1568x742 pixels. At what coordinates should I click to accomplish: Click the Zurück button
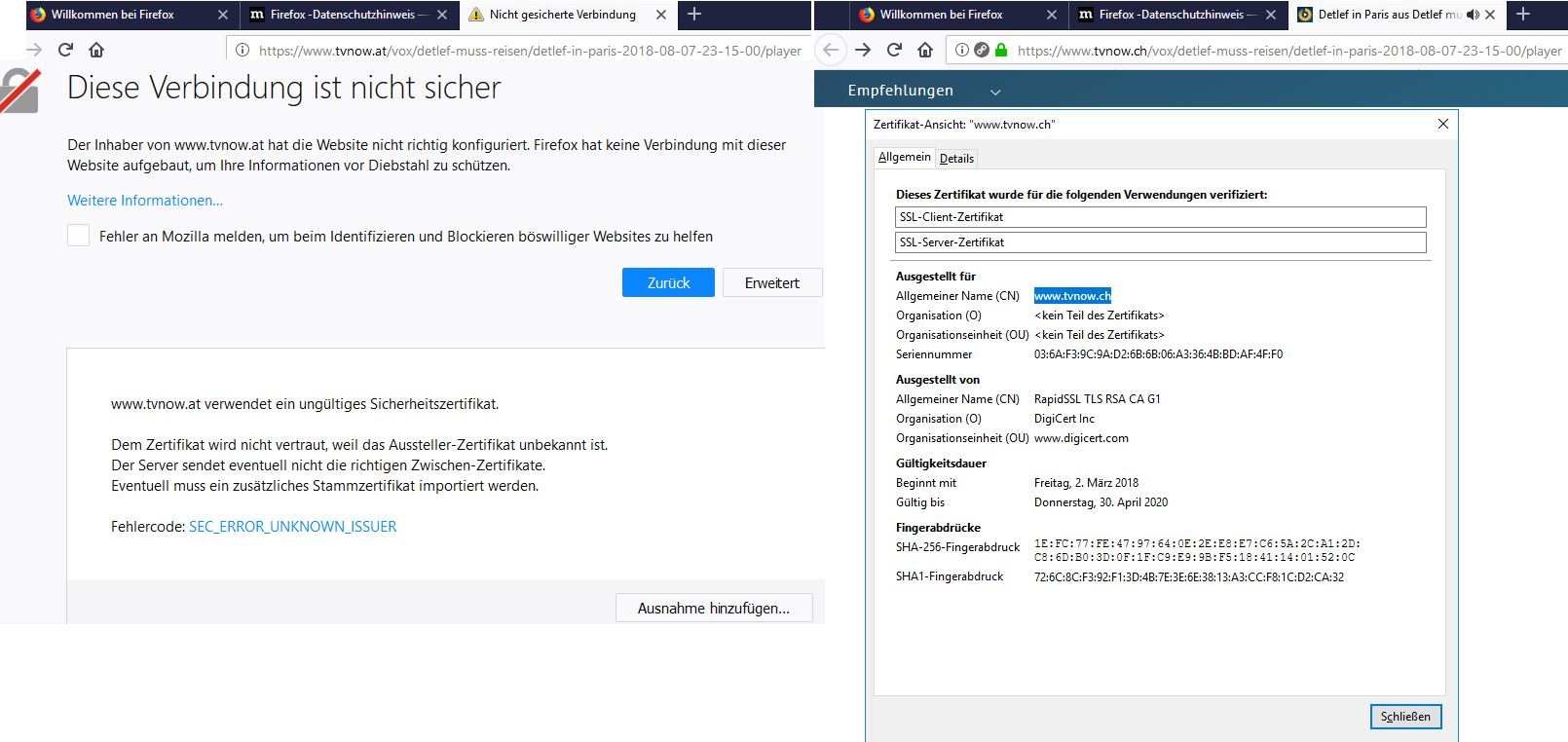(668, 282)
